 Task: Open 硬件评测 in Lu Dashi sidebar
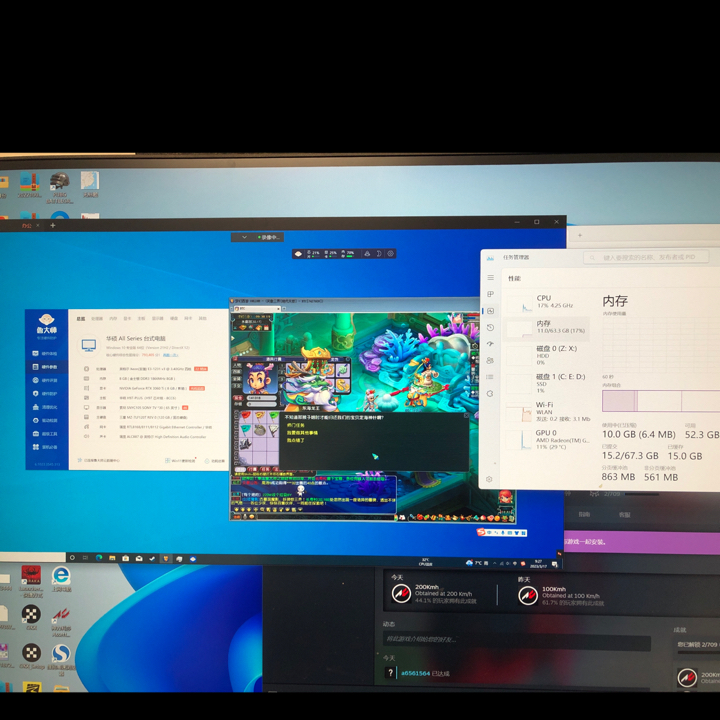coord(45,380)
